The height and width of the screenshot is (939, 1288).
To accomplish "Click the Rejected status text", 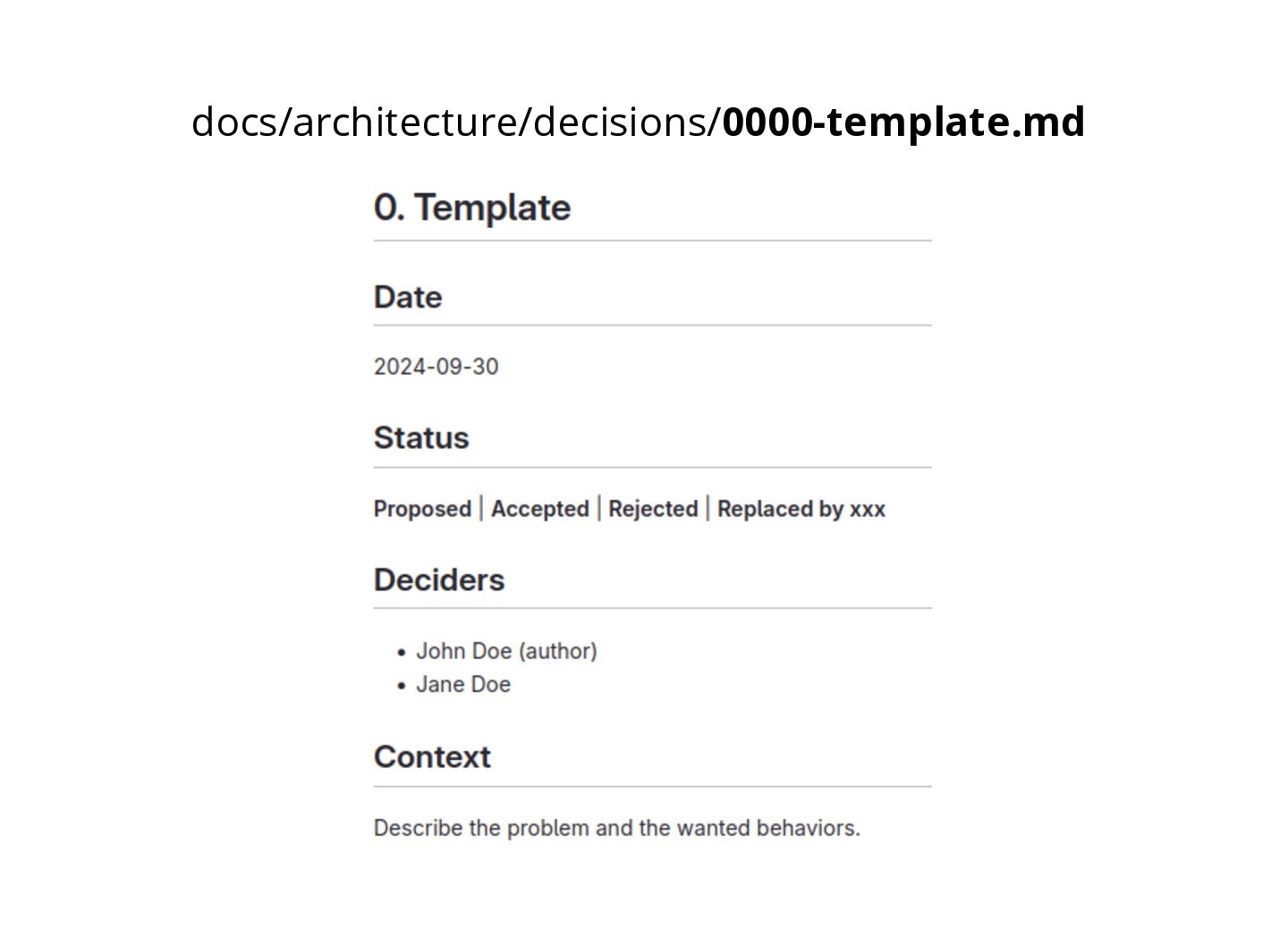I will tap(653, 509).
